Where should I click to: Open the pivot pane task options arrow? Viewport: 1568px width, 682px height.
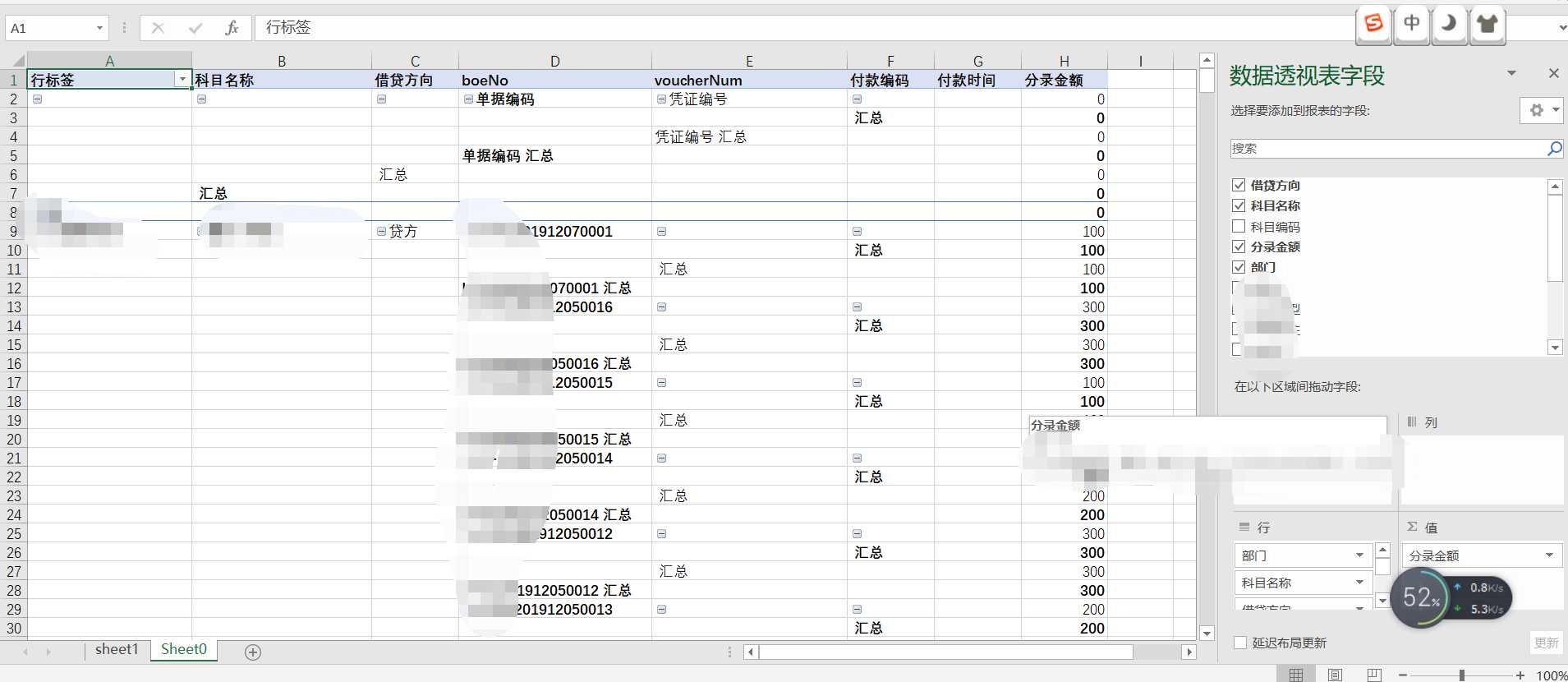(x=1511, y=73)
